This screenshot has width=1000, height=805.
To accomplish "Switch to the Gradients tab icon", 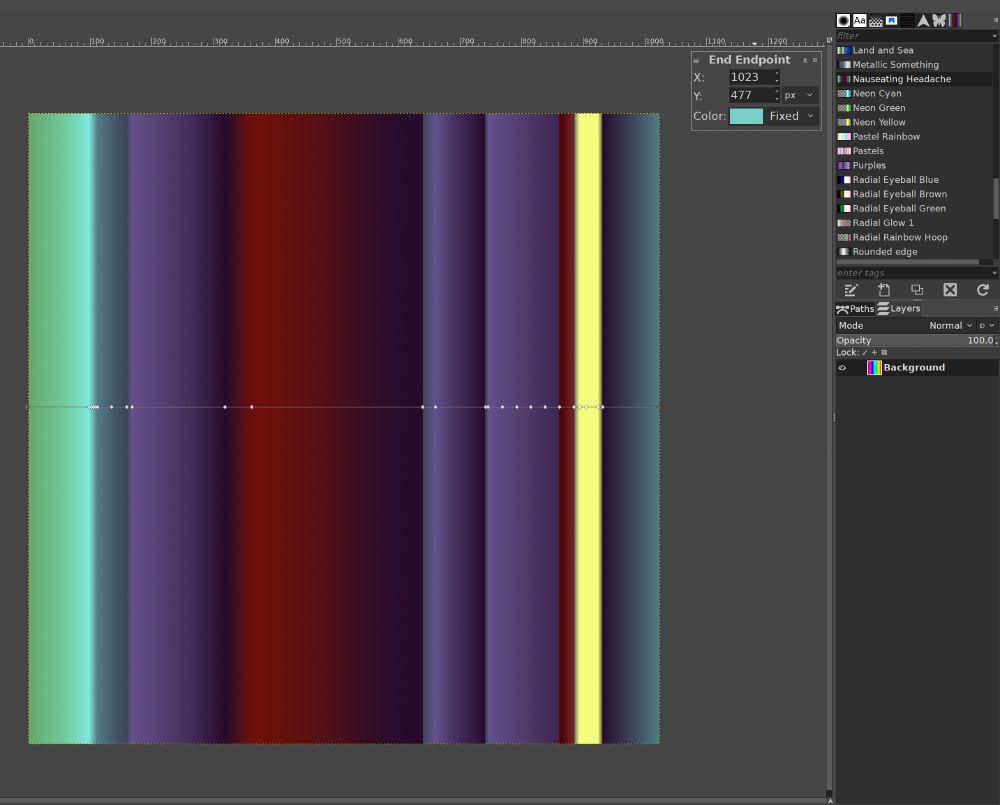I will (x=955, y=20).
